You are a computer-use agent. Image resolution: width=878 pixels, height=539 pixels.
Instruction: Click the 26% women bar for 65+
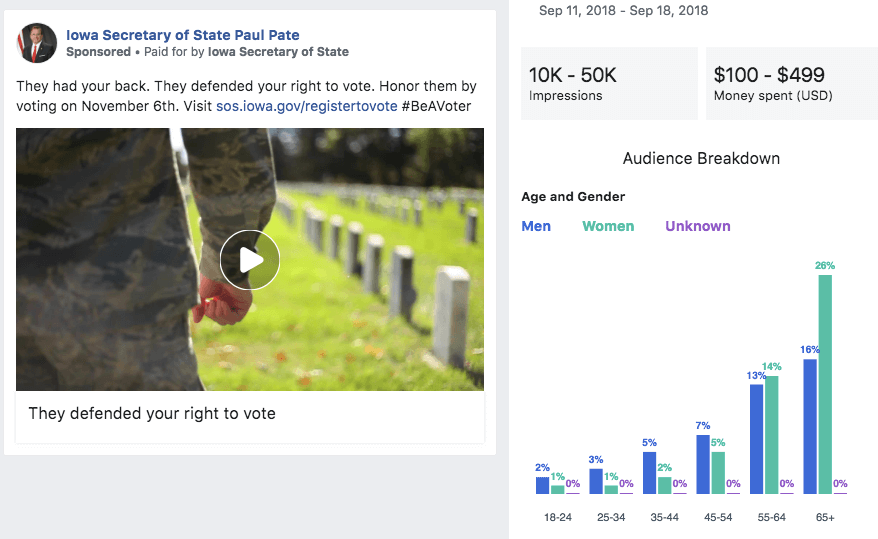[825, 384]
